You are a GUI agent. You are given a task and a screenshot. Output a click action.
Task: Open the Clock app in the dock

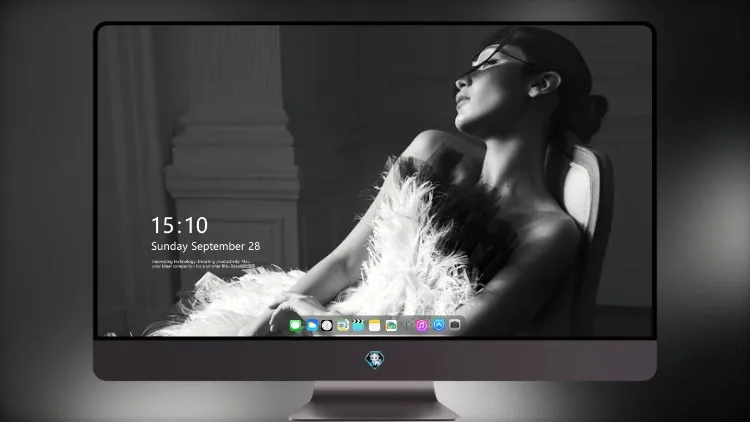(327, 326)
